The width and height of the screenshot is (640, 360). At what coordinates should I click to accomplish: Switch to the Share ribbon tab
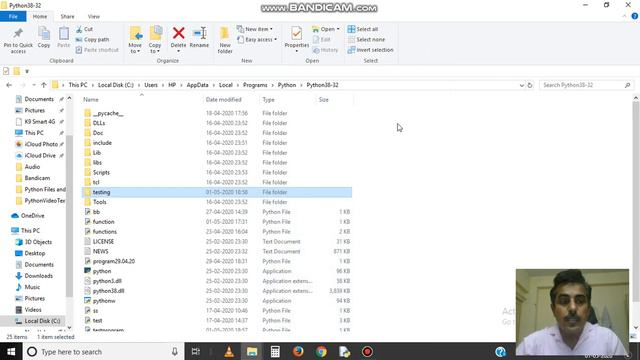click(x=67, y=16)
